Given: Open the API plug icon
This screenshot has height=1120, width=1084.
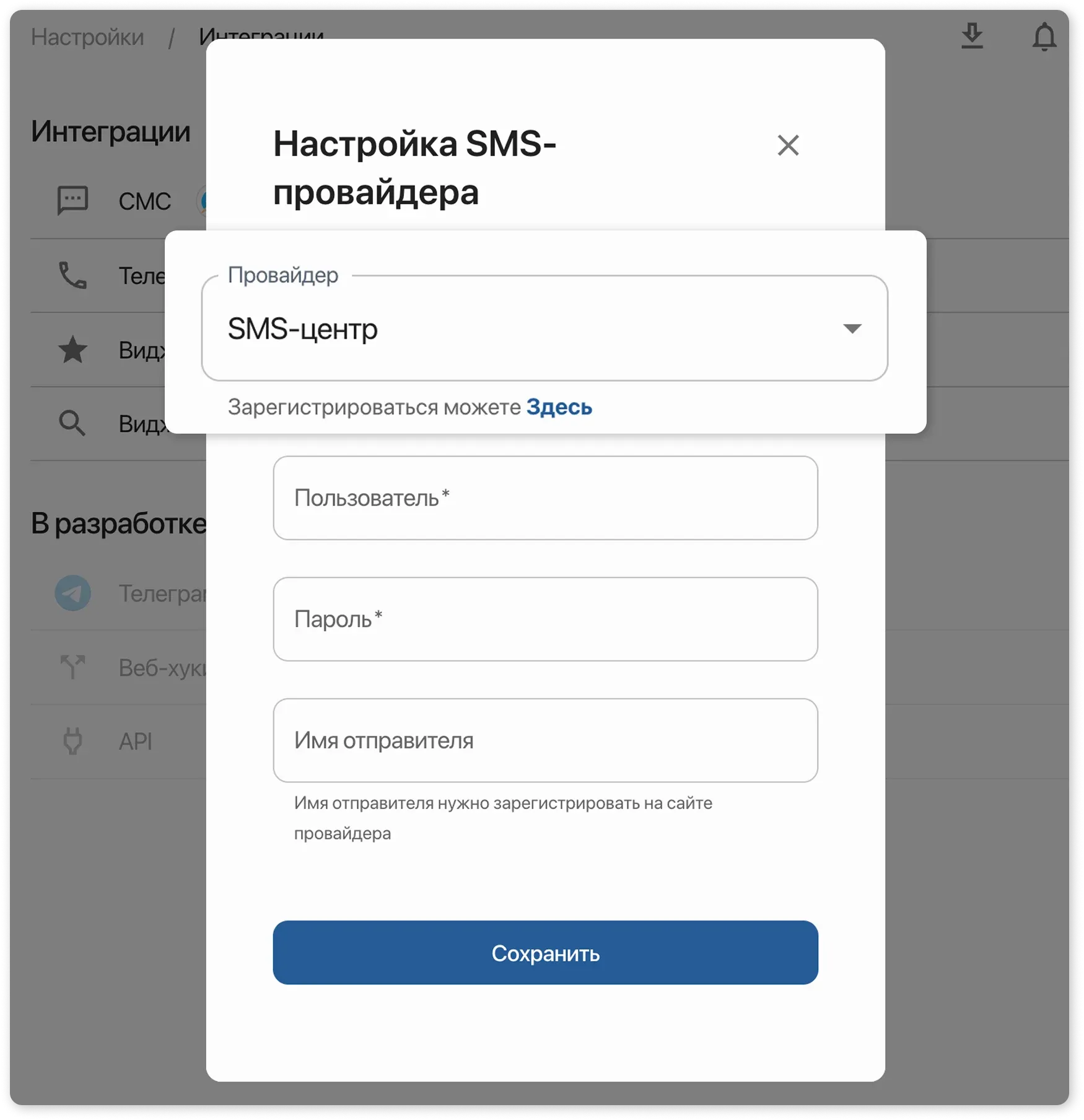Looking at the screenshot, I should (73, 742).
